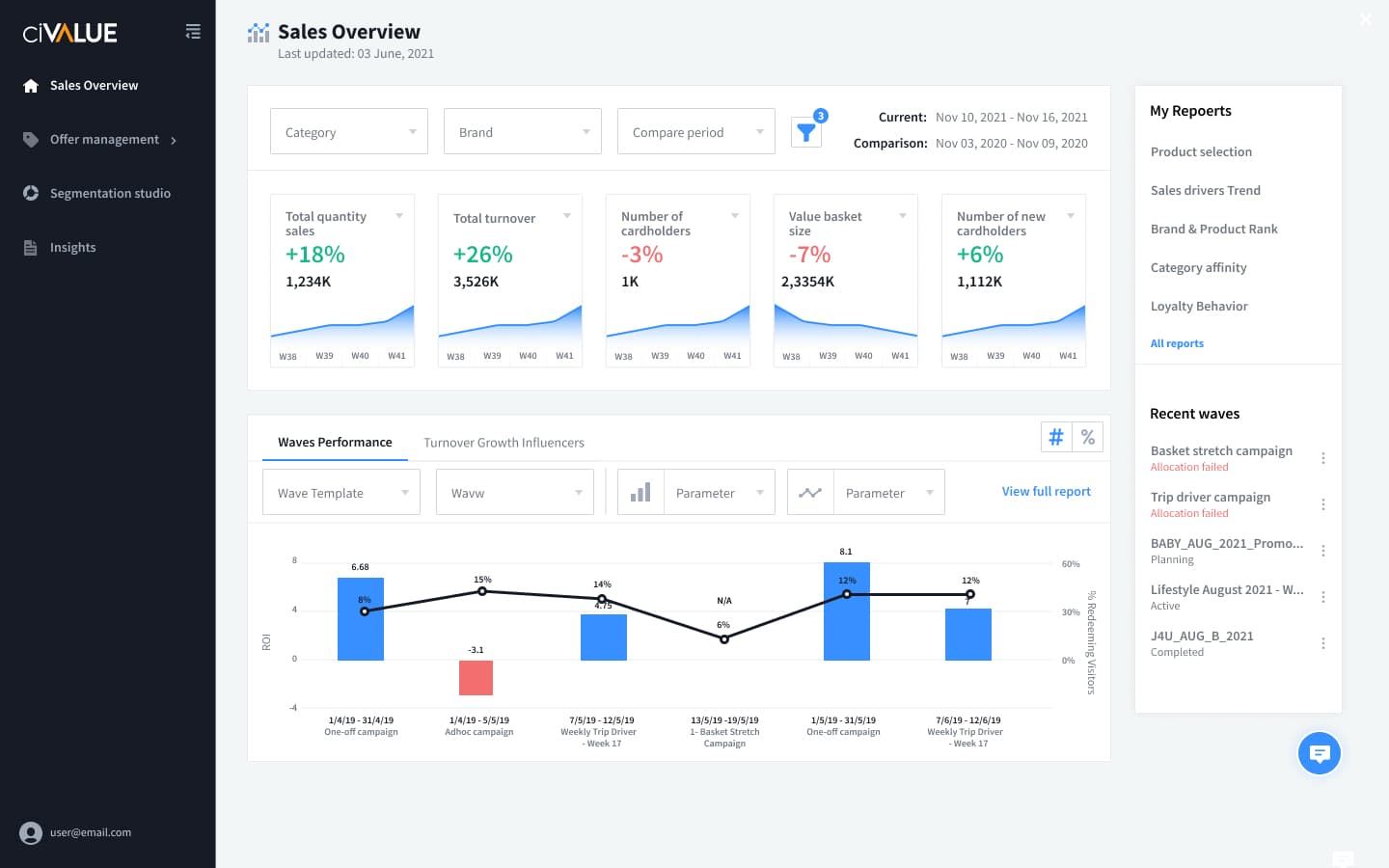Image resolution: width=1389 pixels, height=868 pixels.
Task: Expand the Offer management submenu
Action: click(x=174, y=141)
